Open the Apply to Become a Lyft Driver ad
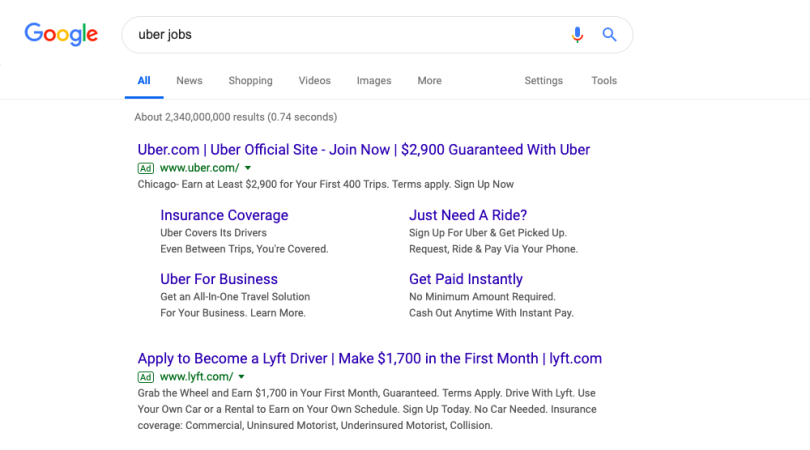The width and height of the screenshot is (810, 450). (x=369, y=358)
